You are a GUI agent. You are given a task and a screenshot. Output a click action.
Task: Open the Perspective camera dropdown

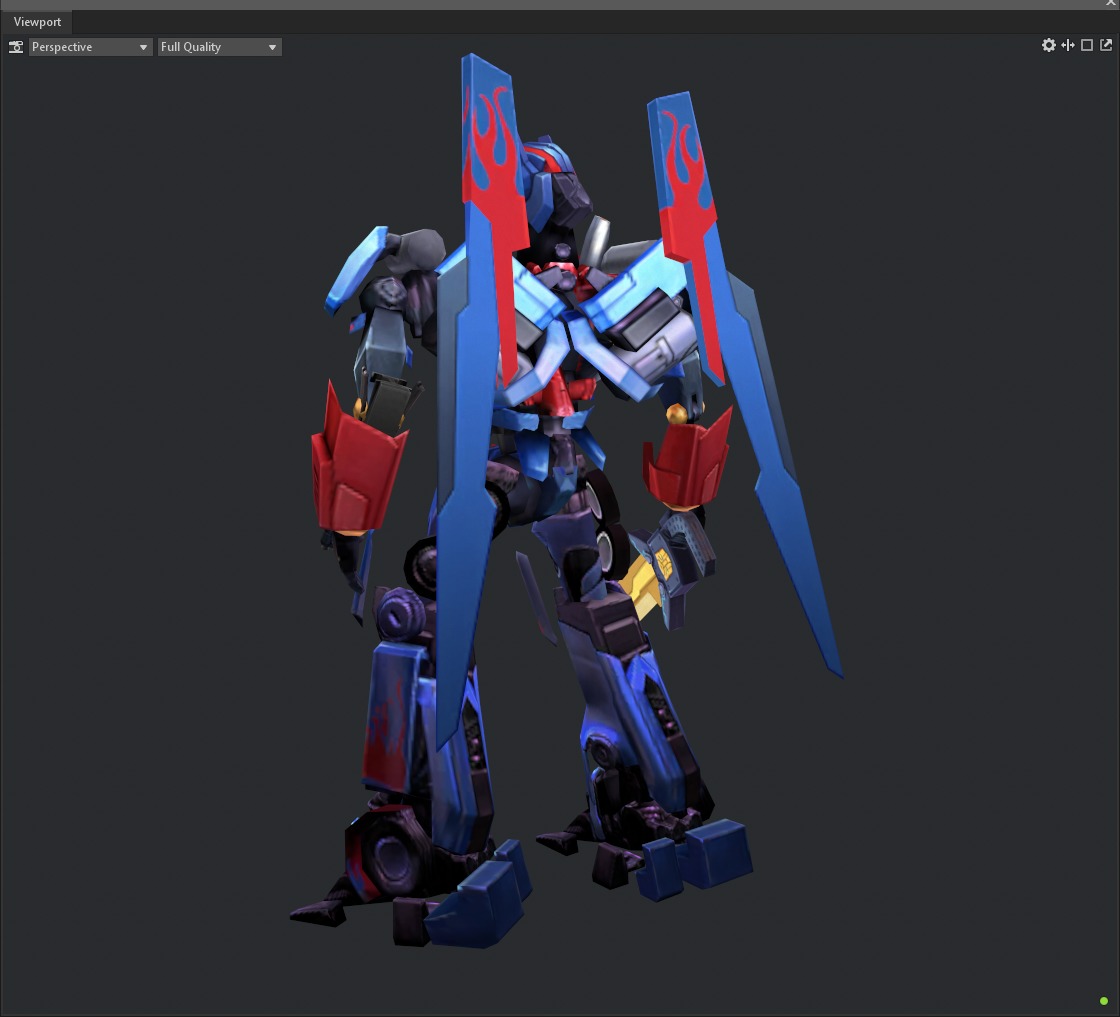click(91, 47)
